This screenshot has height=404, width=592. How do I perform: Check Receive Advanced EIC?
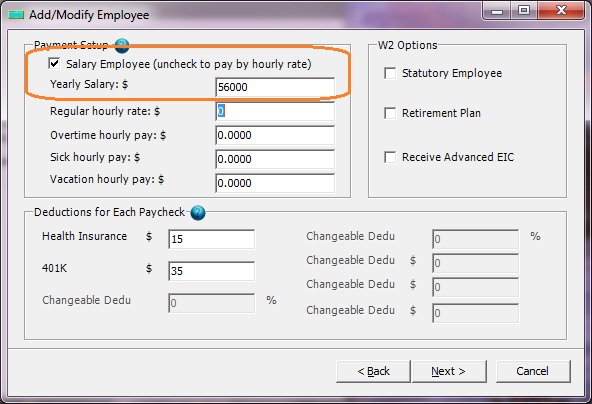[390, 157]
